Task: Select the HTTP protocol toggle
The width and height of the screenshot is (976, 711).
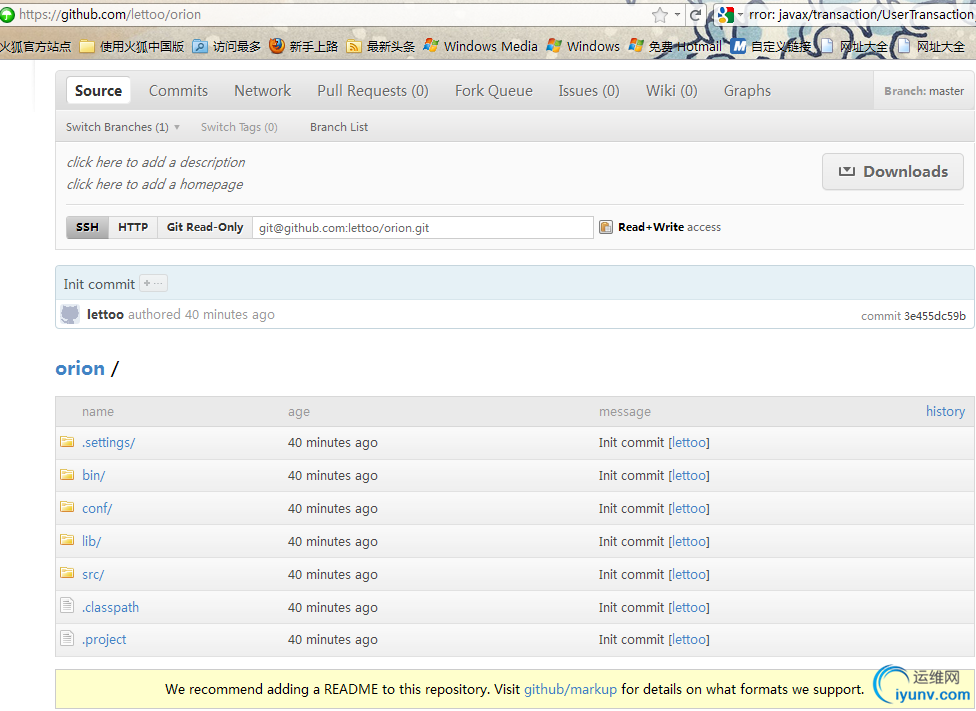Action: point(133,227)
